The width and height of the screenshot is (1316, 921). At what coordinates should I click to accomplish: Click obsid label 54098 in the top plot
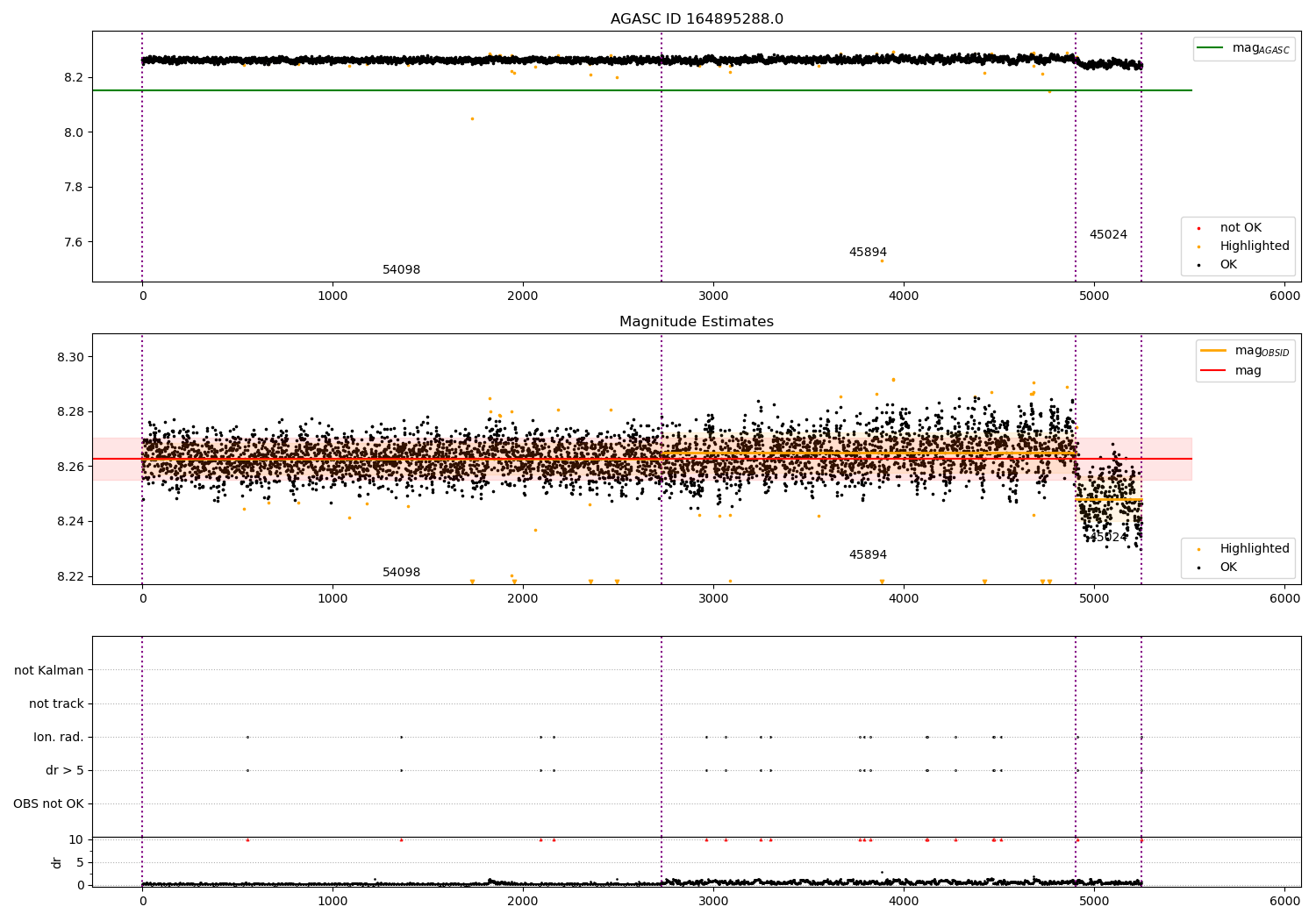401,270
